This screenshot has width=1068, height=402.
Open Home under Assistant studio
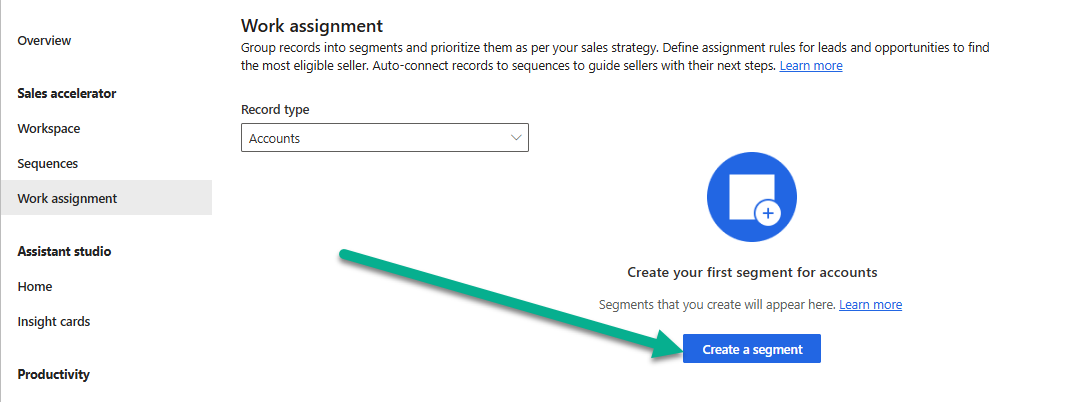34,286
